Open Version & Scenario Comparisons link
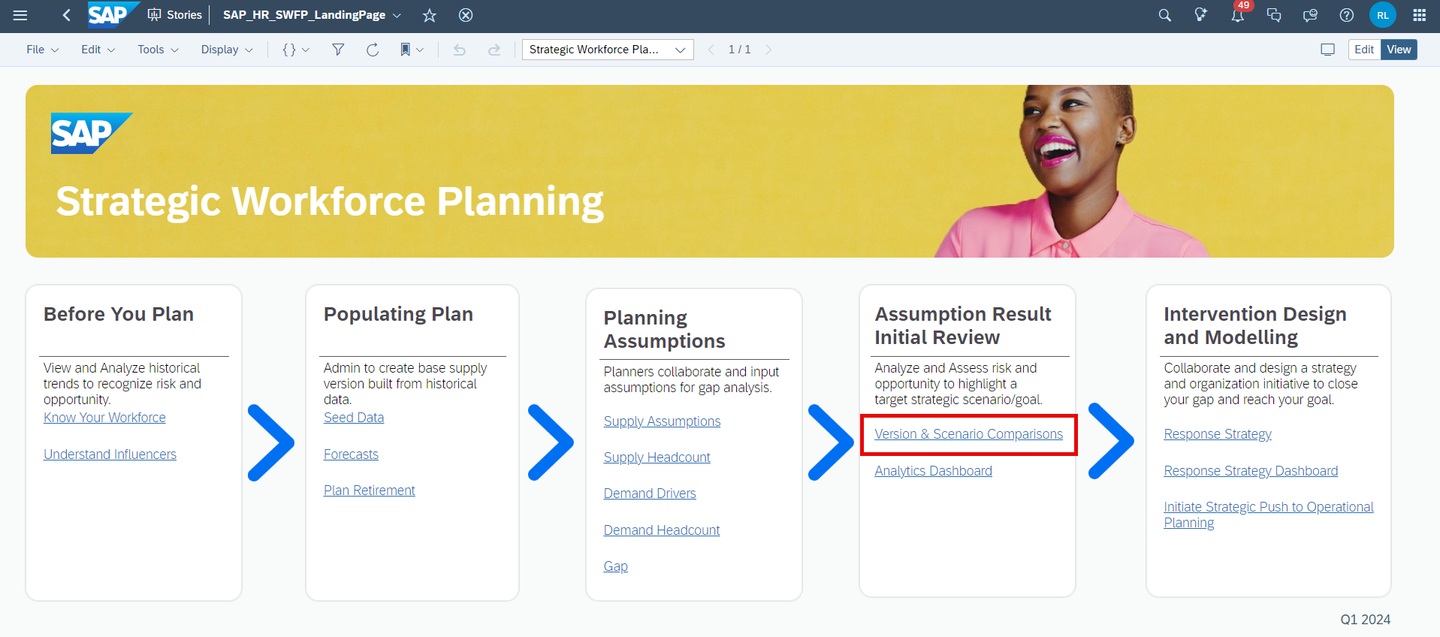The height and width of the screenshot is (637, 1440). tap(969, 434)
